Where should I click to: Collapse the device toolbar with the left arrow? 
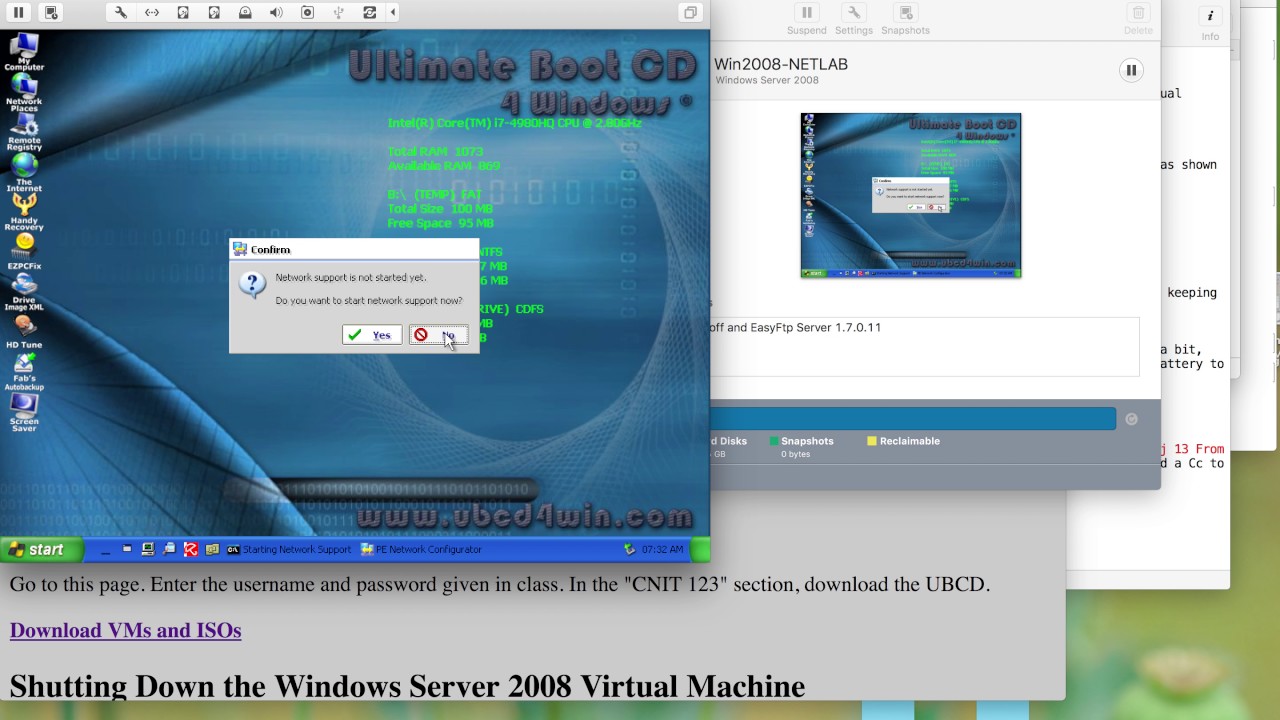(392, 13)
